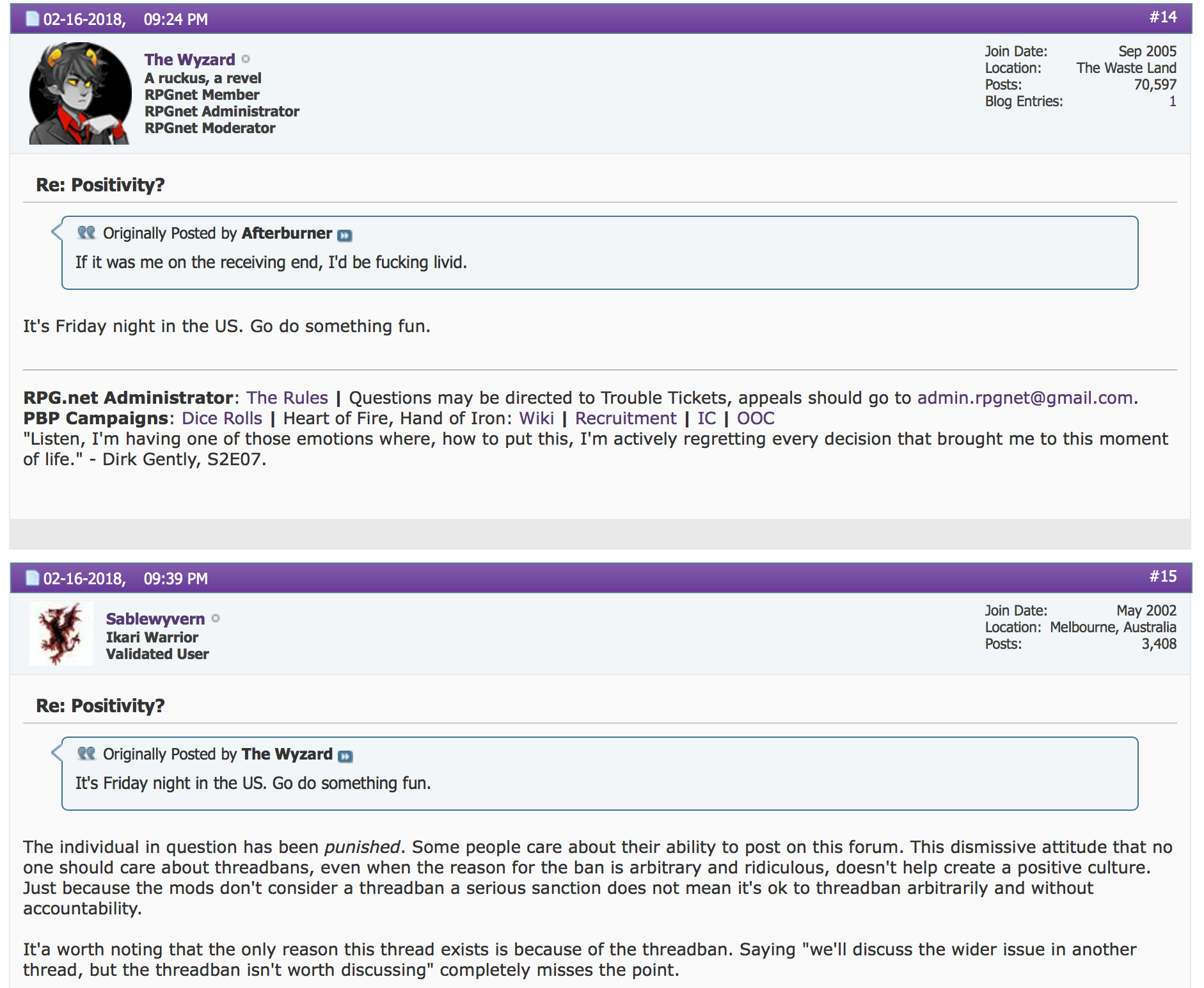Open Sablewyvern's username menu
Screen dimensions: 1204x988
pos(155,619)
